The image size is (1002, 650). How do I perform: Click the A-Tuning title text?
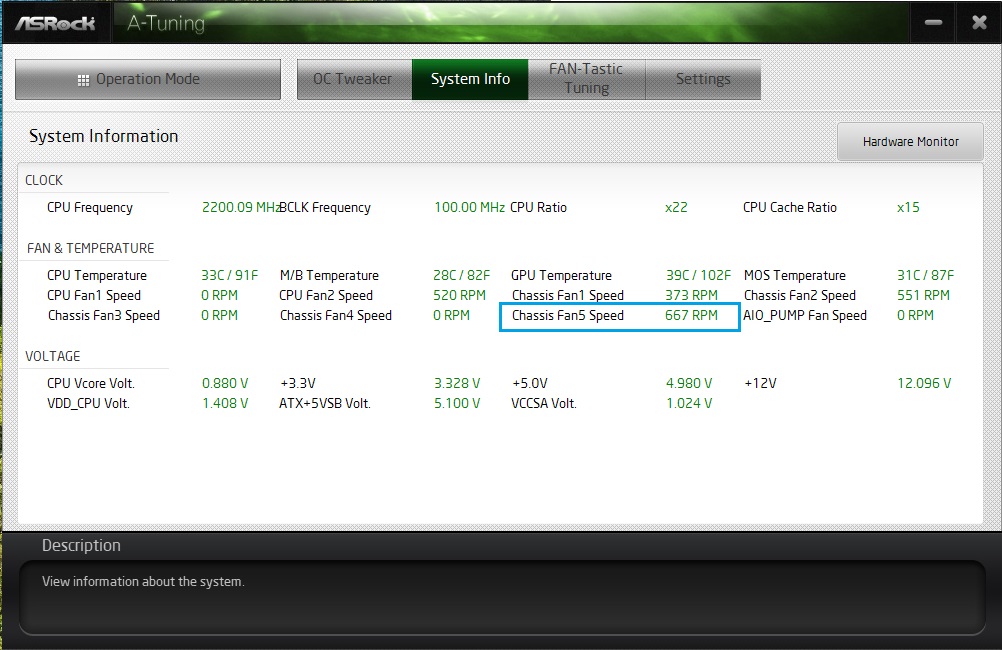click(166, 24)
